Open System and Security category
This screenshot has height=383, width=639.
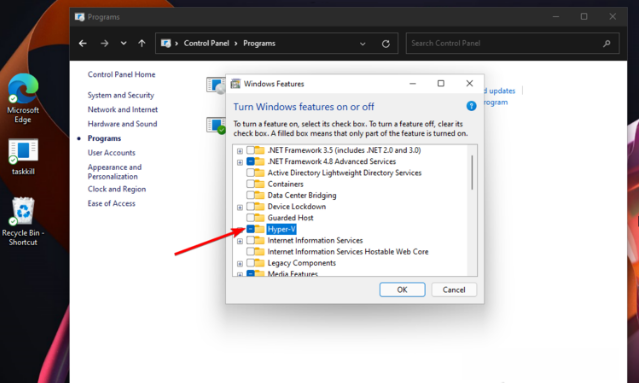[x=121, y=95]
